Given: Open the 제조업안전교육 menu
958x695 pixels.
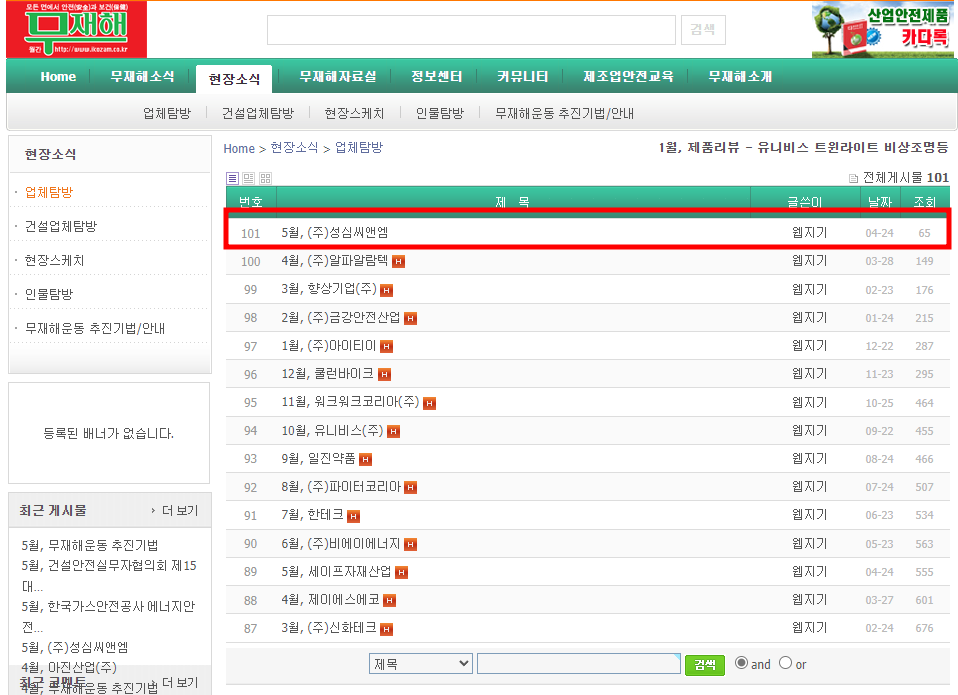Looking at the screenshot, I should click(x=629, y=76).
